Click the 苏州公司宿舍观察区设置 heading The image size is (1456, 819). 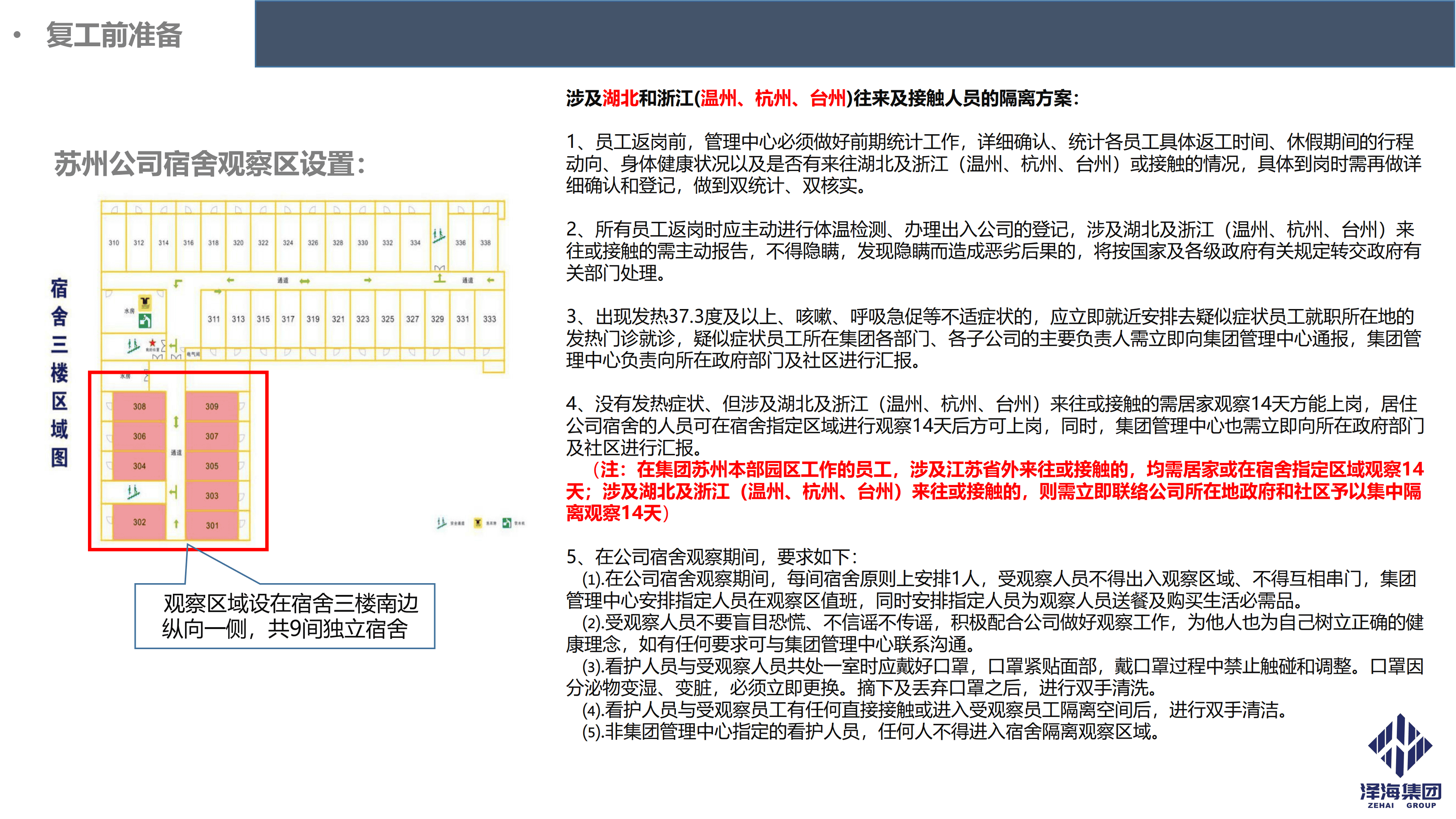210,165
